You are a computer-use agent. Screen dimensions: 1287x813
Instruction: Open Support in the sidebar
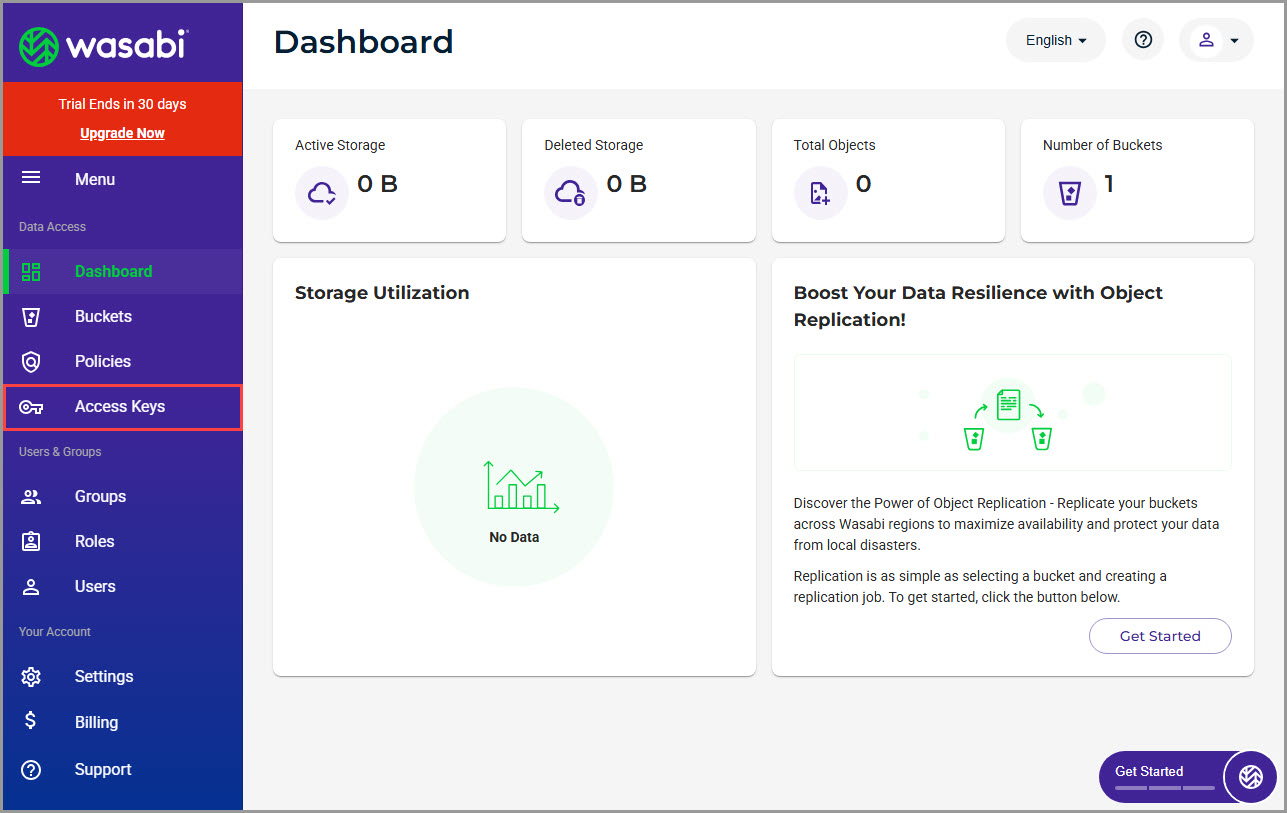(x=123, y=770)
